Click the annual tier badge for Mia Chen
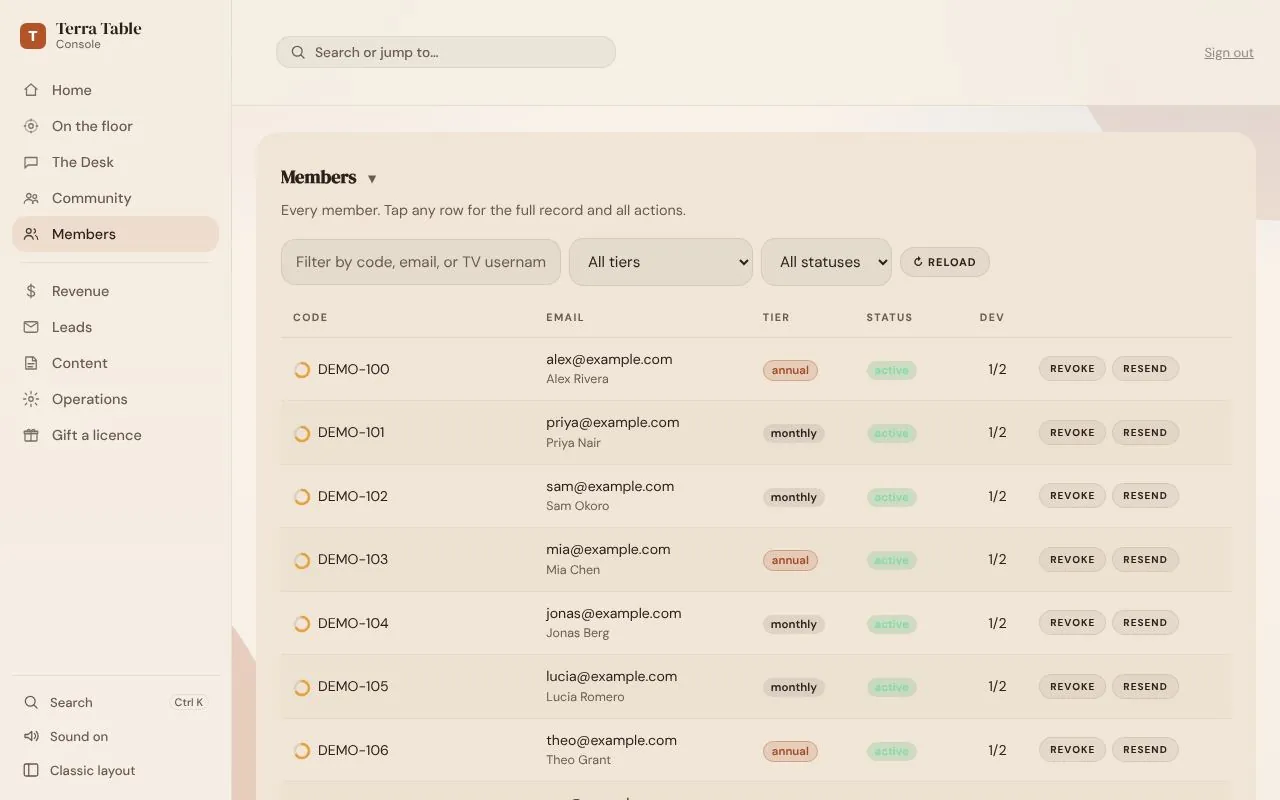 (x=790, y=561)
